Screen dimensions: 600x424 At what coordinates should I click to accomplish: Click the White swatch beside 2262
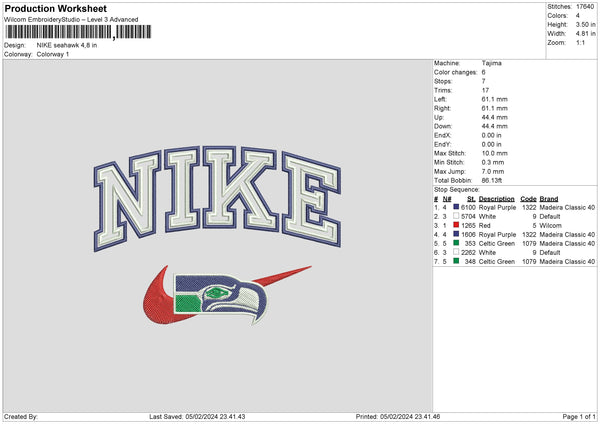[x=456, y=252]
